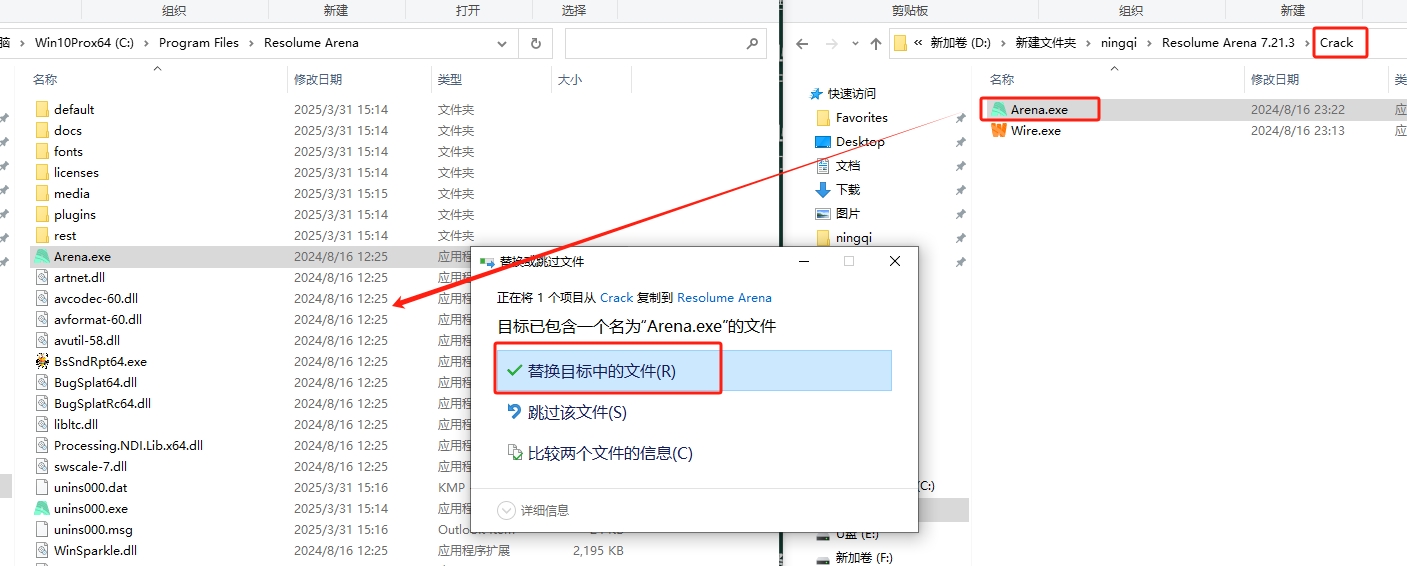Expand chevron after ningqi breadcrumb
The width and height of the screenshot is (1407, 566).
pyautogui.click(x=1150, y=43)
